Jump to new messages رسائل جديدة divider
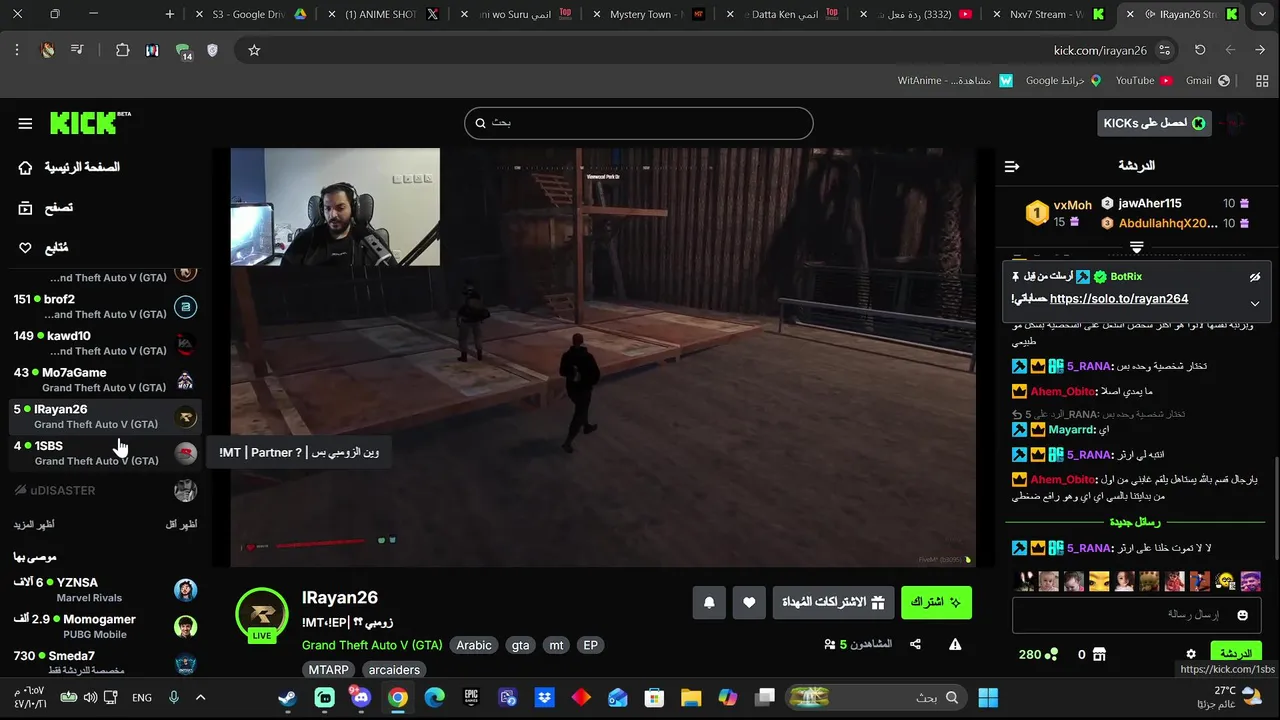This screenshot has height=720, width=1280. [x=1135, y=522]
